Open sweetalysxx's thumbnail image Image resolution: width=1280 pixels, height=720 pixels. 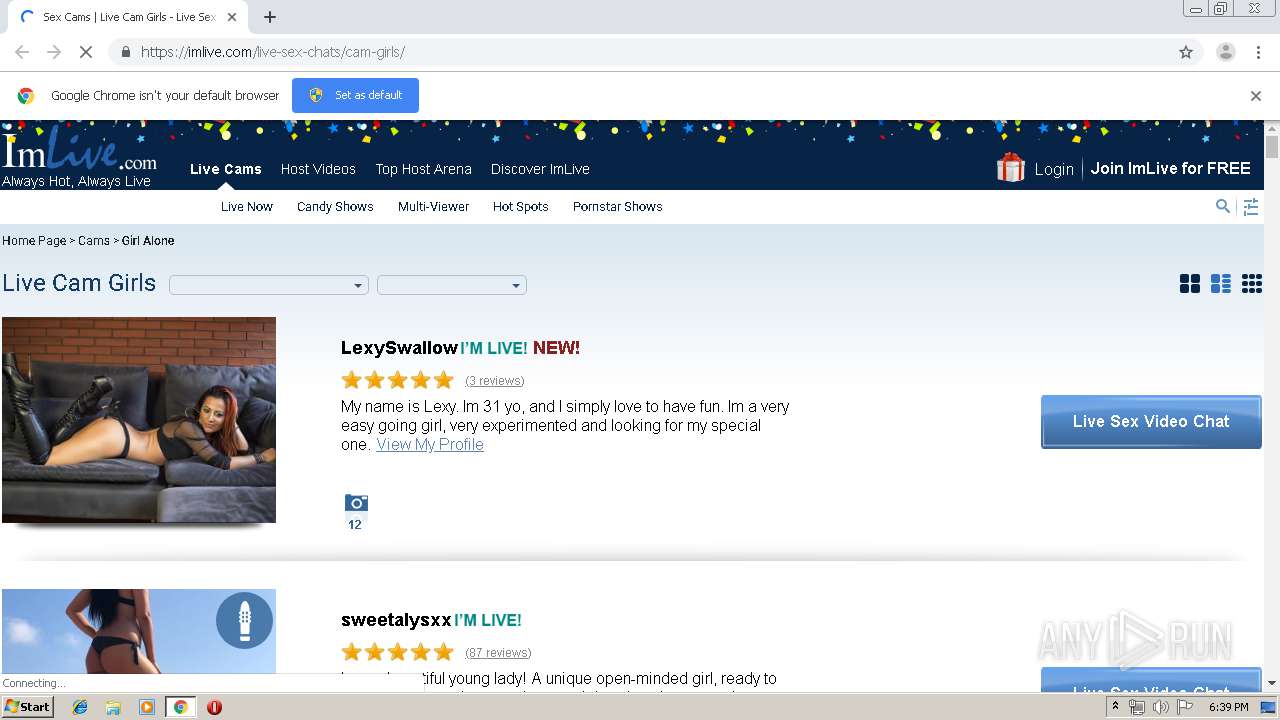(139, 632)
